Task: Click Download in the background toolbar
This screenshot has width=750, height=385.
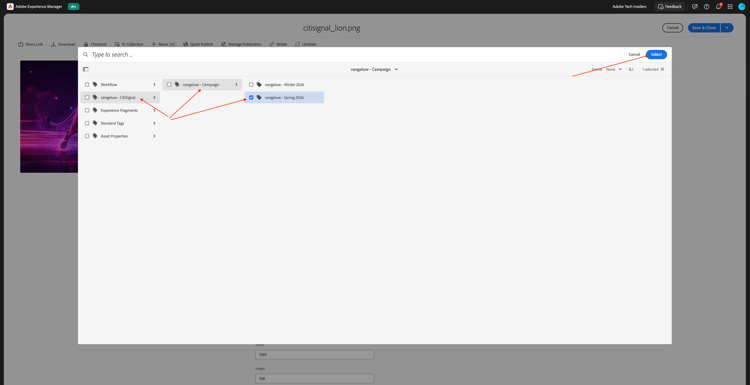Action: pos(63,44)
